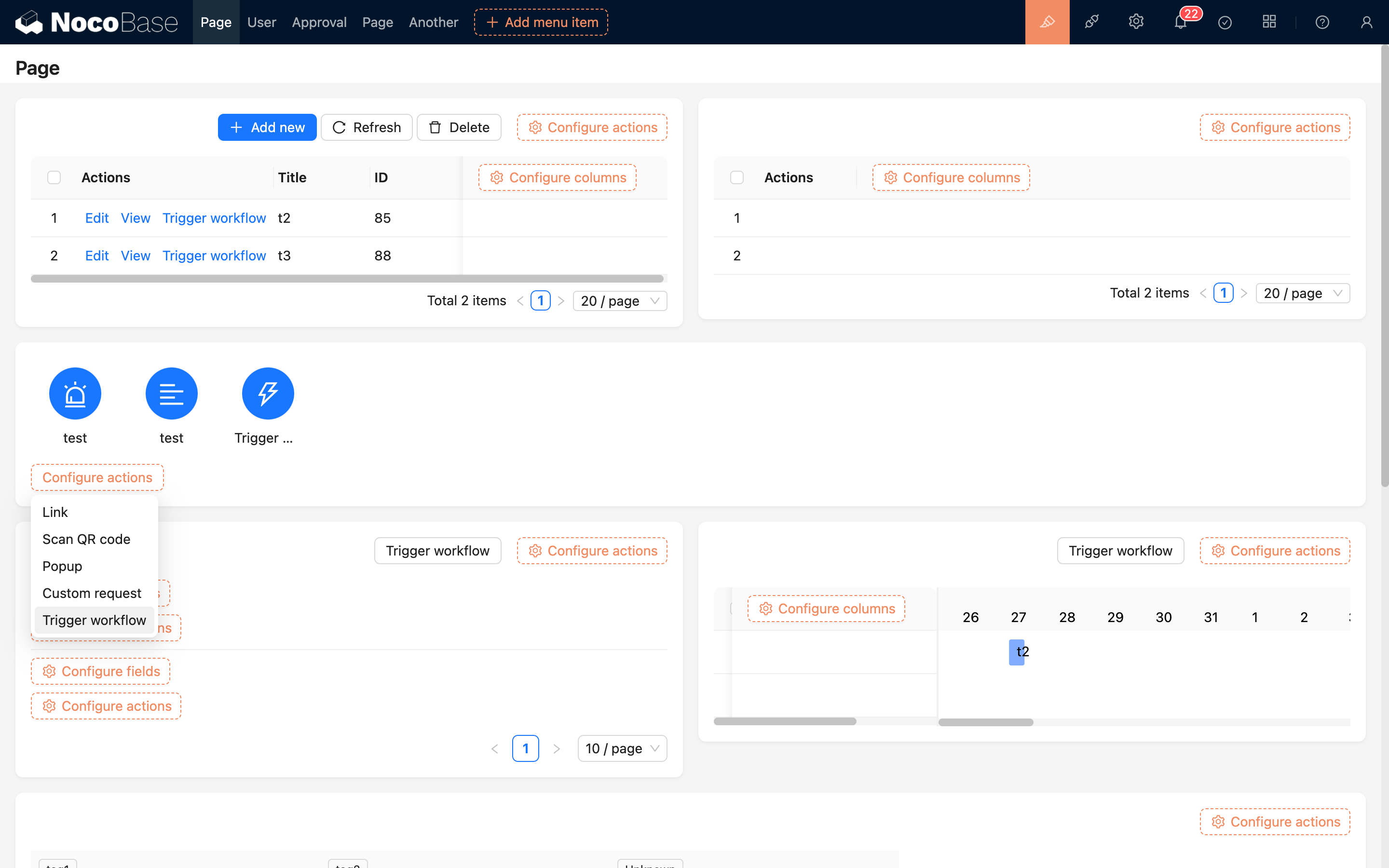Click Edit link in row 1
The image size is (1389, 868).
pyautogui.click(x=96, y=218)
